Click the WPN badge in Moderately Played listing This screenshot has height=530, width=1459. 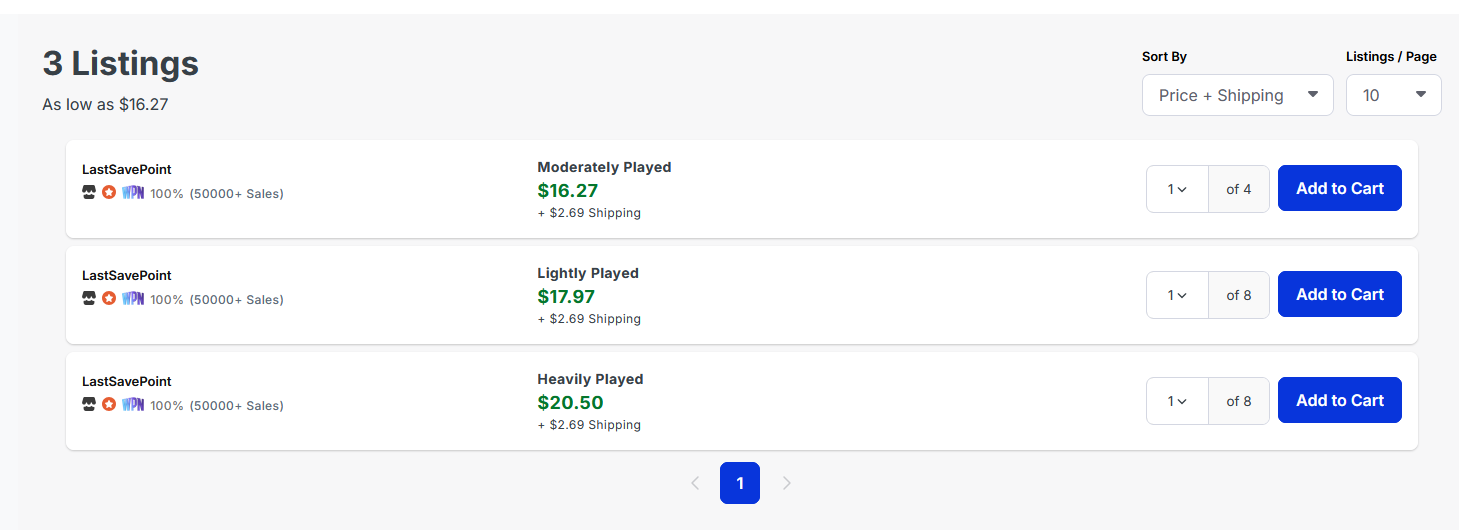click(x=133, y=192)
